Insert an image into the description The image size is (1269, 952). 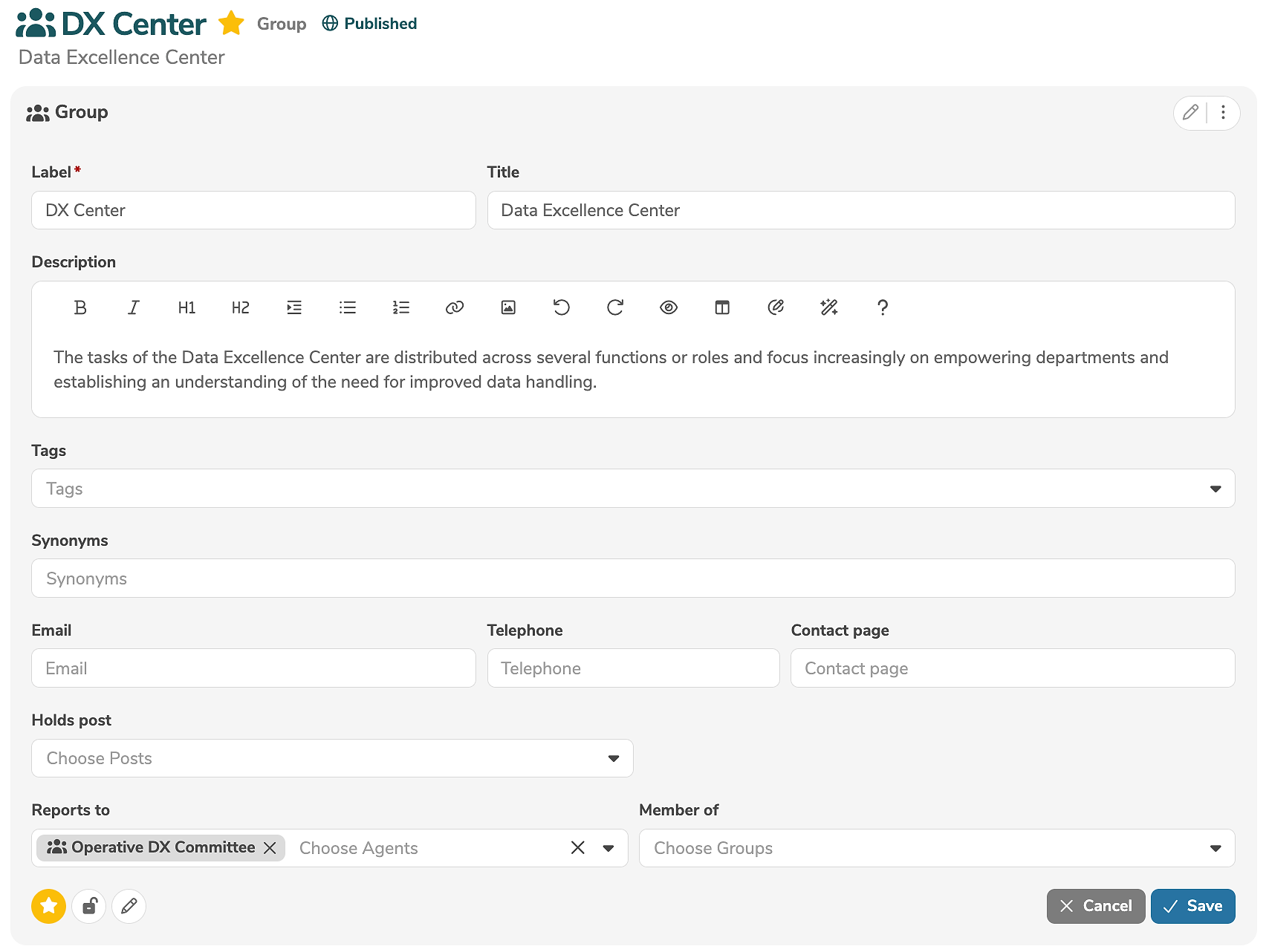click(508, 307)
